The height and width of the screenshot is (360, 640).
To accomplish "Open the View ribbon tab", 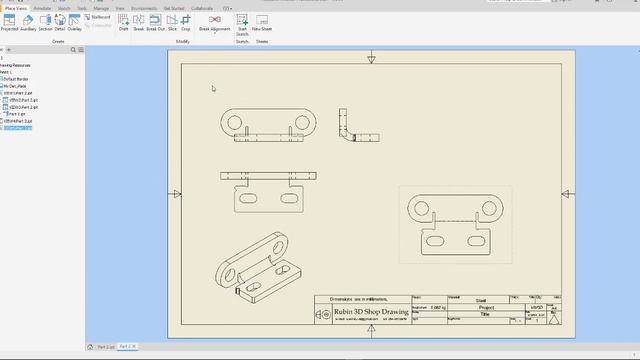I will click(120, 8).
